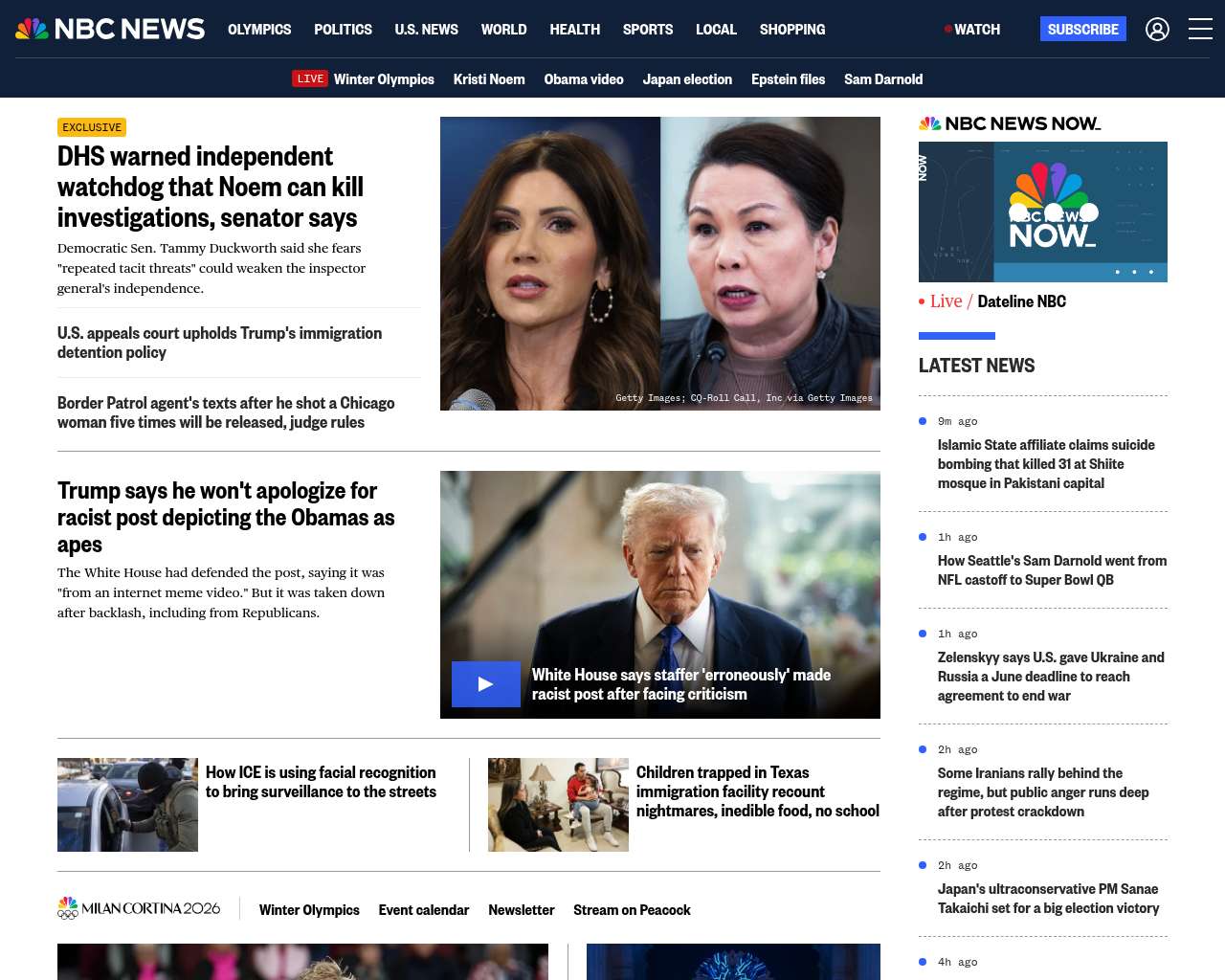Click the Watch live link
The image size is (1225, 980).
pyautogui.click(x=972, y=30)
